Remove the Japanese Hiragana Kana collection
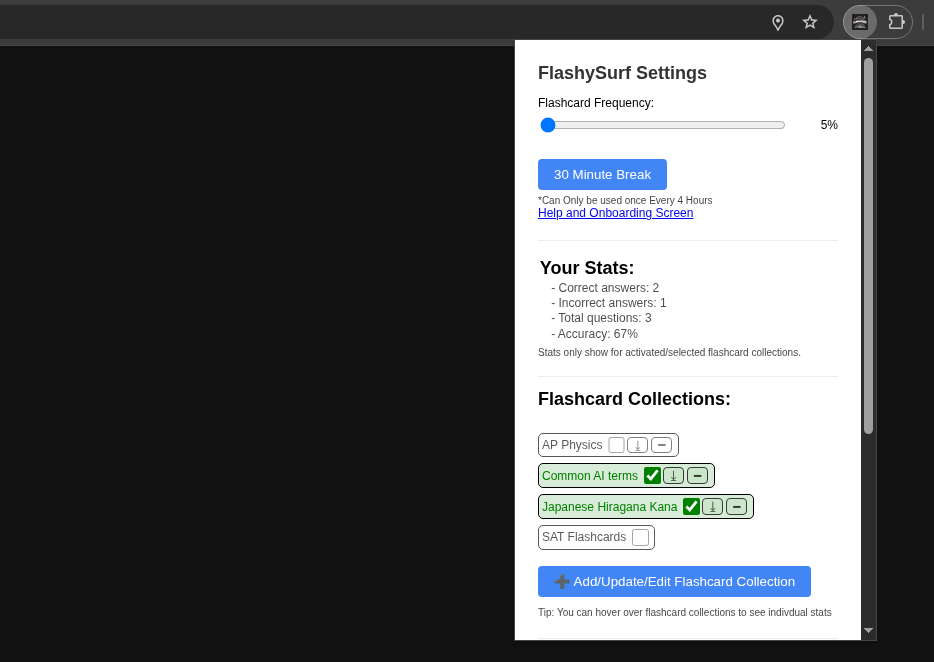This screenshot has height=662, width=934. (x=736, y=506)
